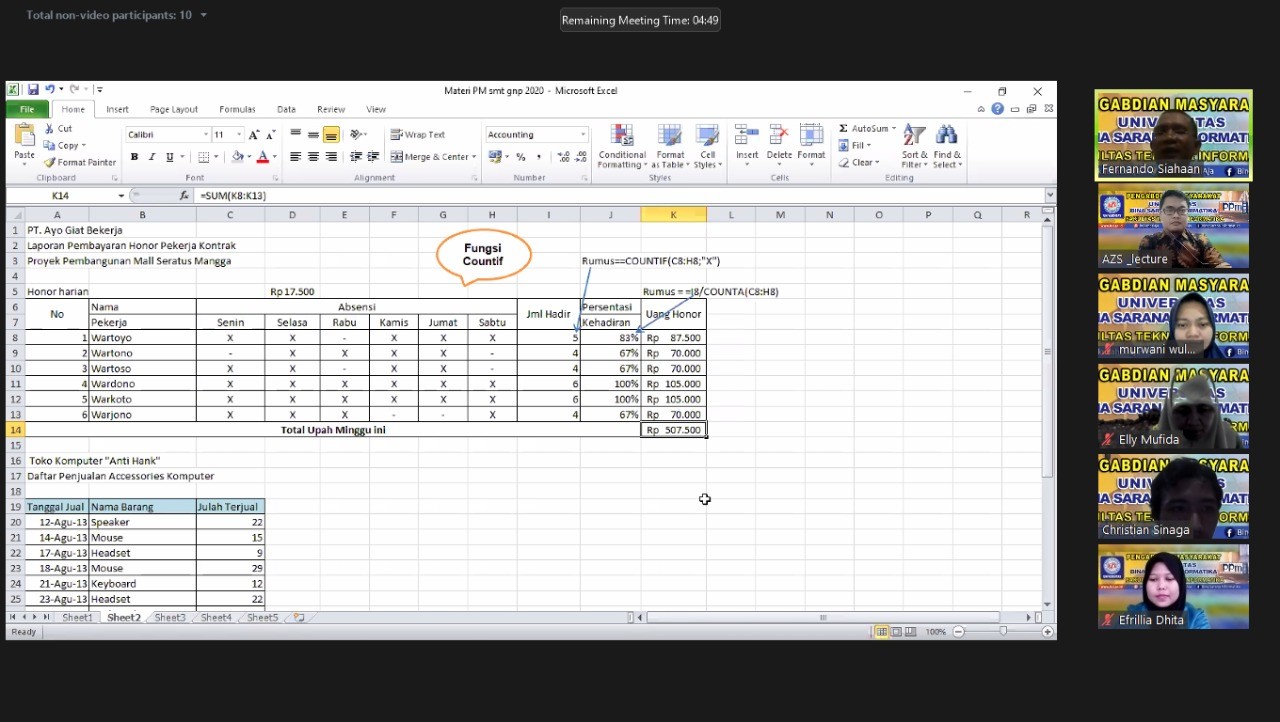Expand the AutoSum dropdown arrow
The height and width of the screenshot is (722, 1280).
tap(894, 129)
